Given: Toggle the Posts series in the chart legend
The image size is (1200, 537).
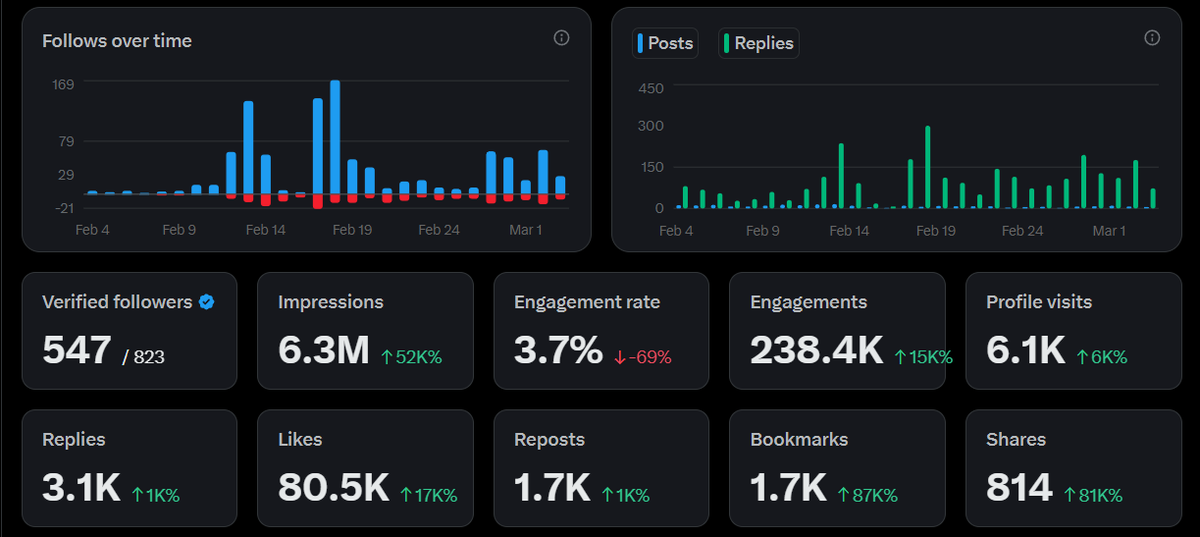Looking at the screenshot, I should (665, 43).
